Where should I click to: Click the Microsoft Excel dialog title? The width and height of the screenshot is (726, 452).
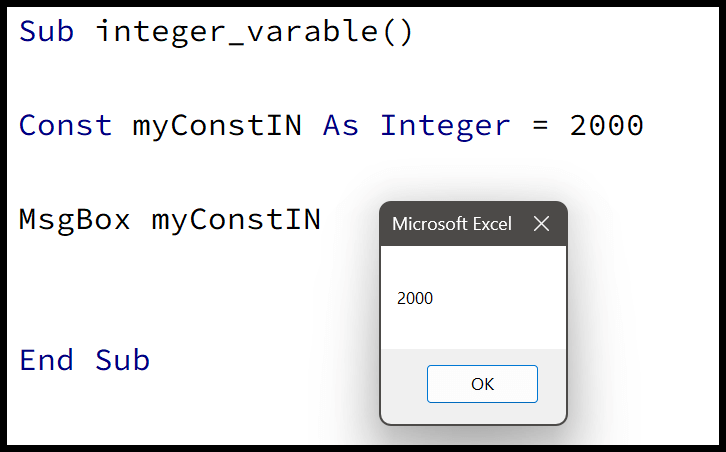[x=451, y=224]
